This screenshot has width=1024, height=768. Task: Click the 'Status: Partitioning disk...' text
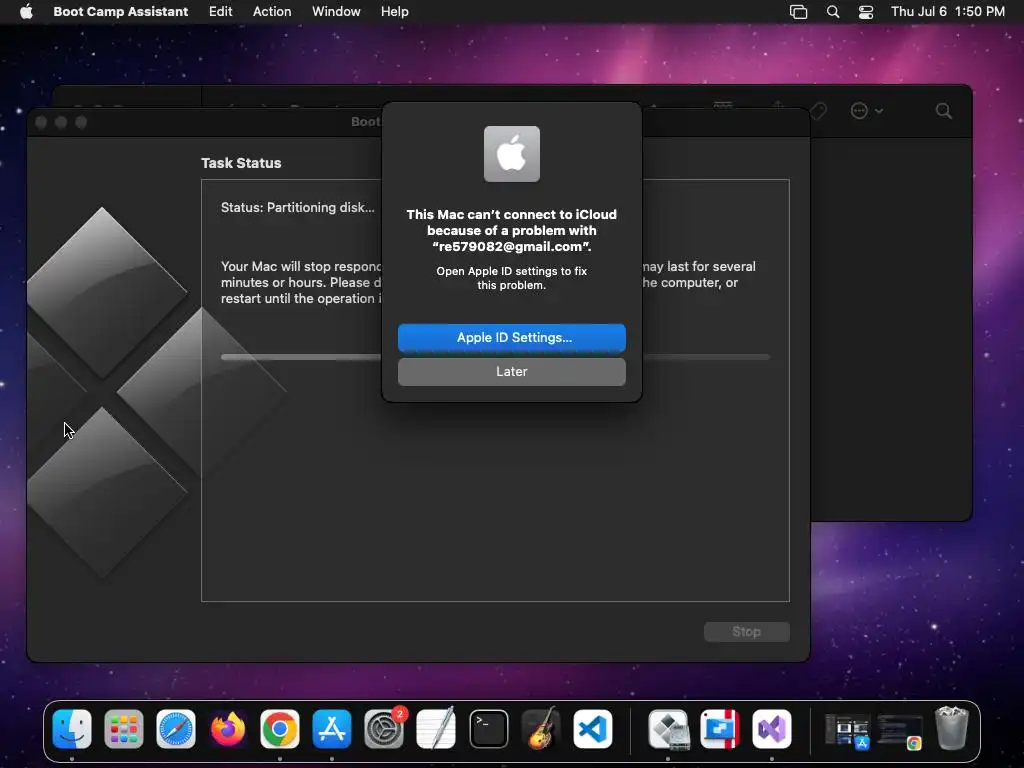coord(298,208)
